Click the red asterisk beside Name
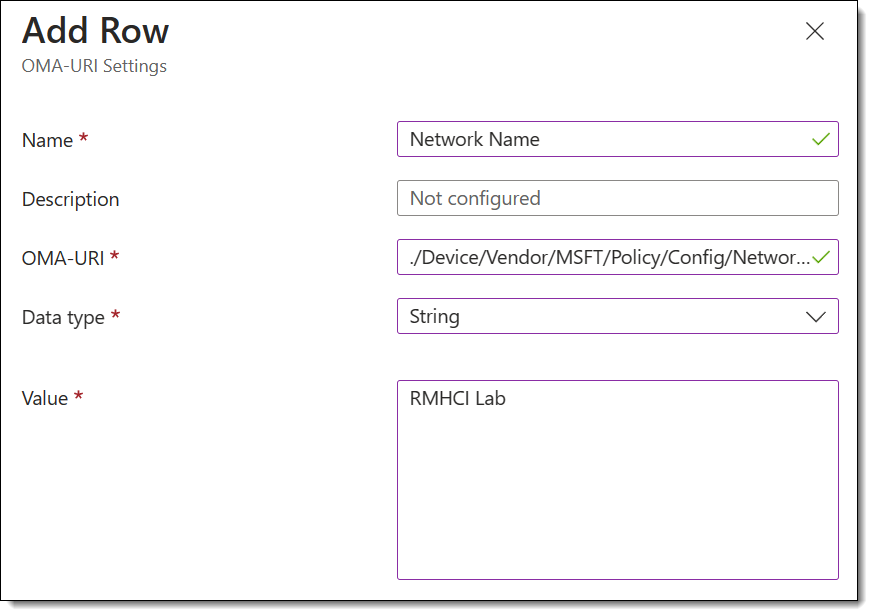The image size is (873, 616). (x=84, y=137)
